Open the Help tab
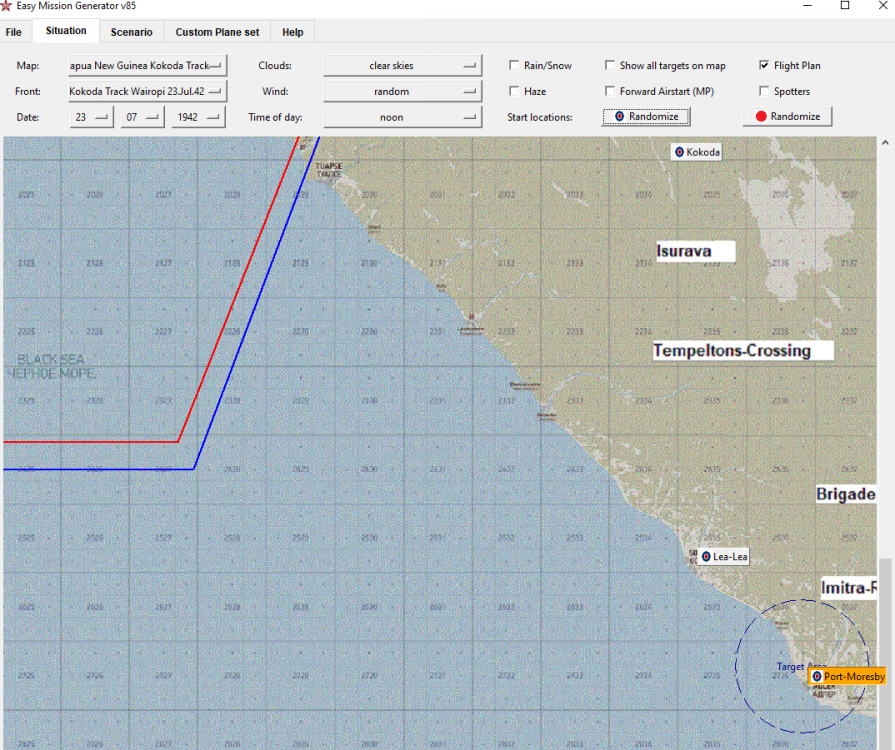The height and width of the screenshot is (750, 895). click(292, 32)
